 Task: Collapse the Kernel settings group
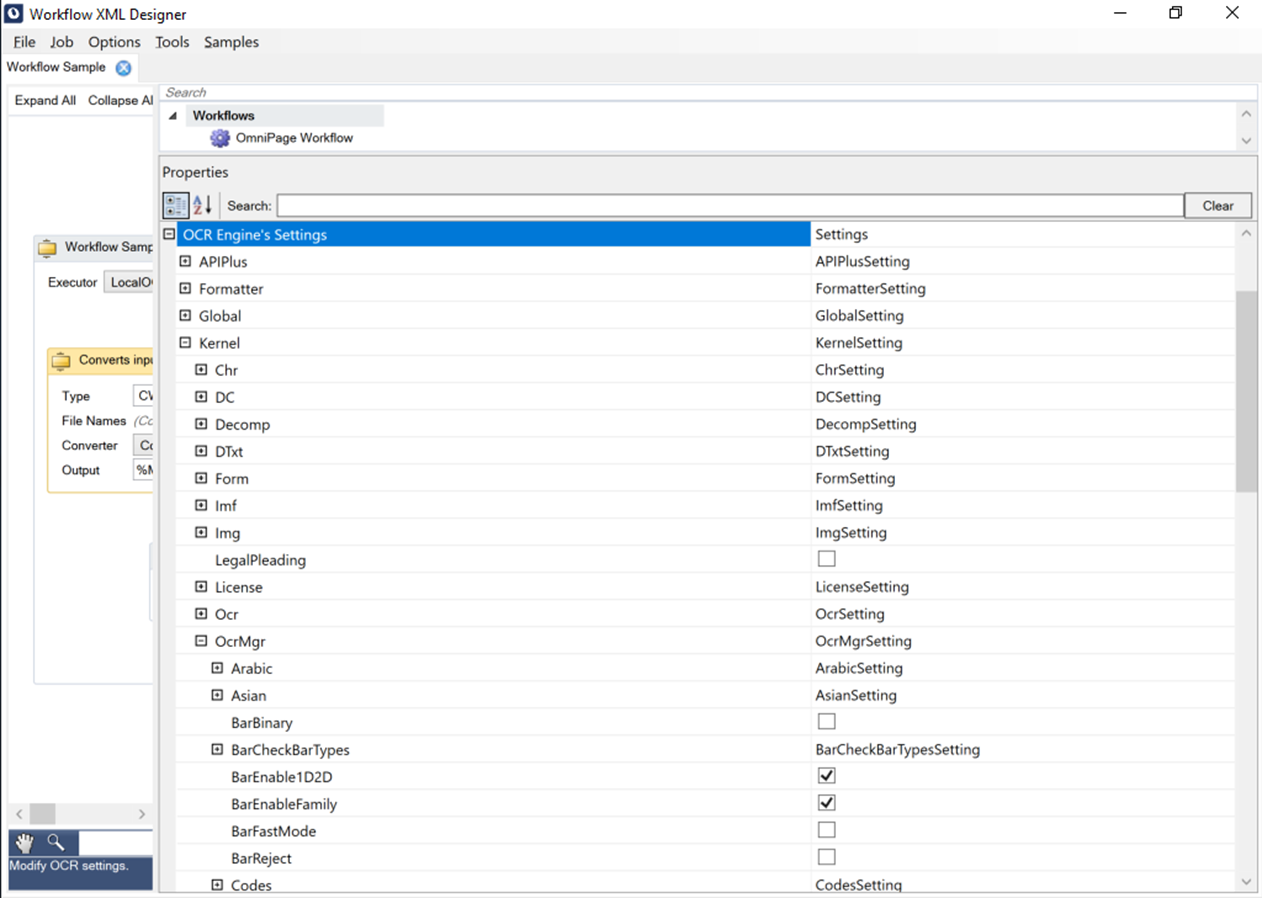click(x=184, y=342)
